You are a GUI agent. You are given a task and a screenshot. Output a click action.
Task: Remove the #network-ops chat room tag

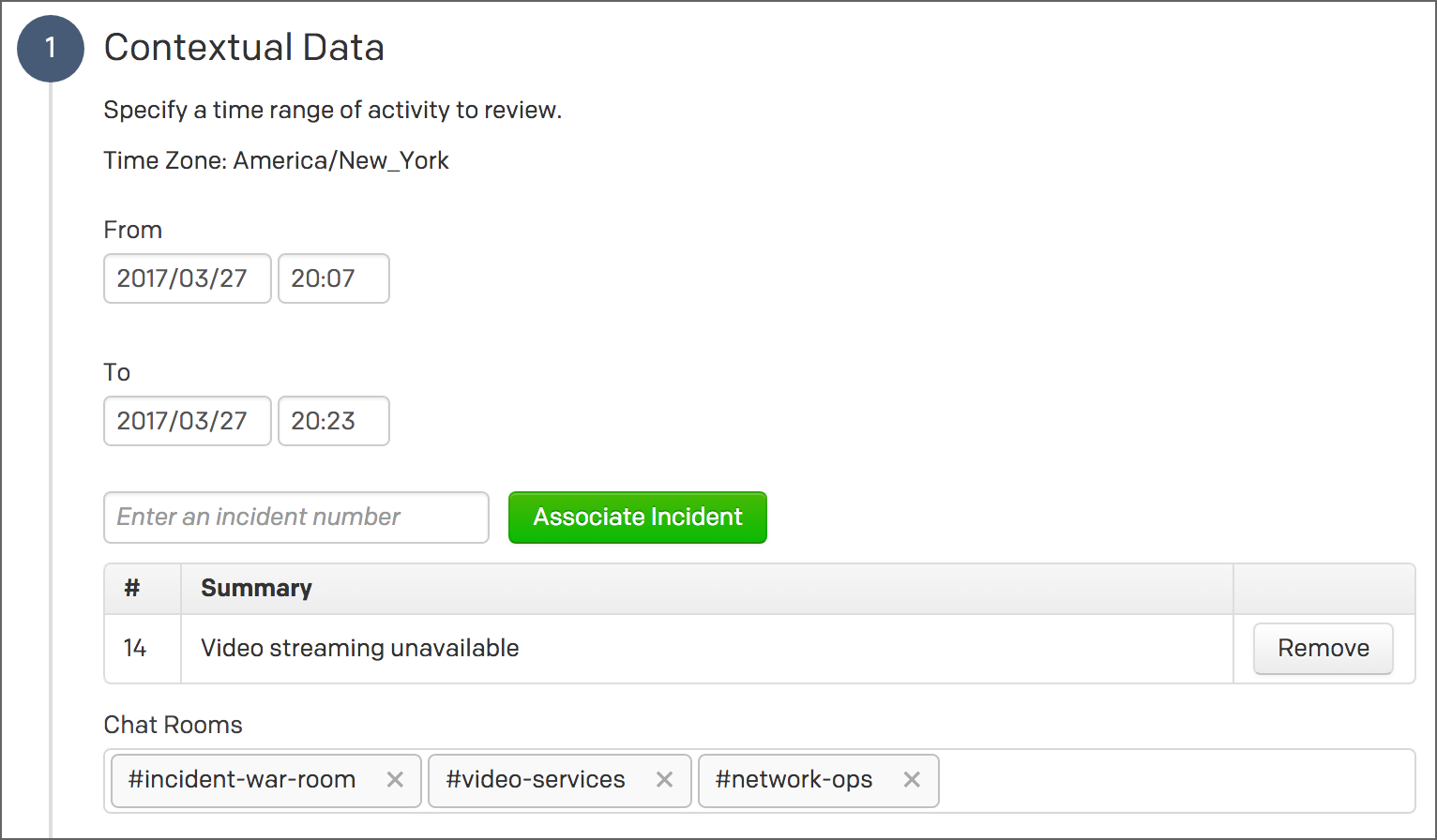[912, 780]
